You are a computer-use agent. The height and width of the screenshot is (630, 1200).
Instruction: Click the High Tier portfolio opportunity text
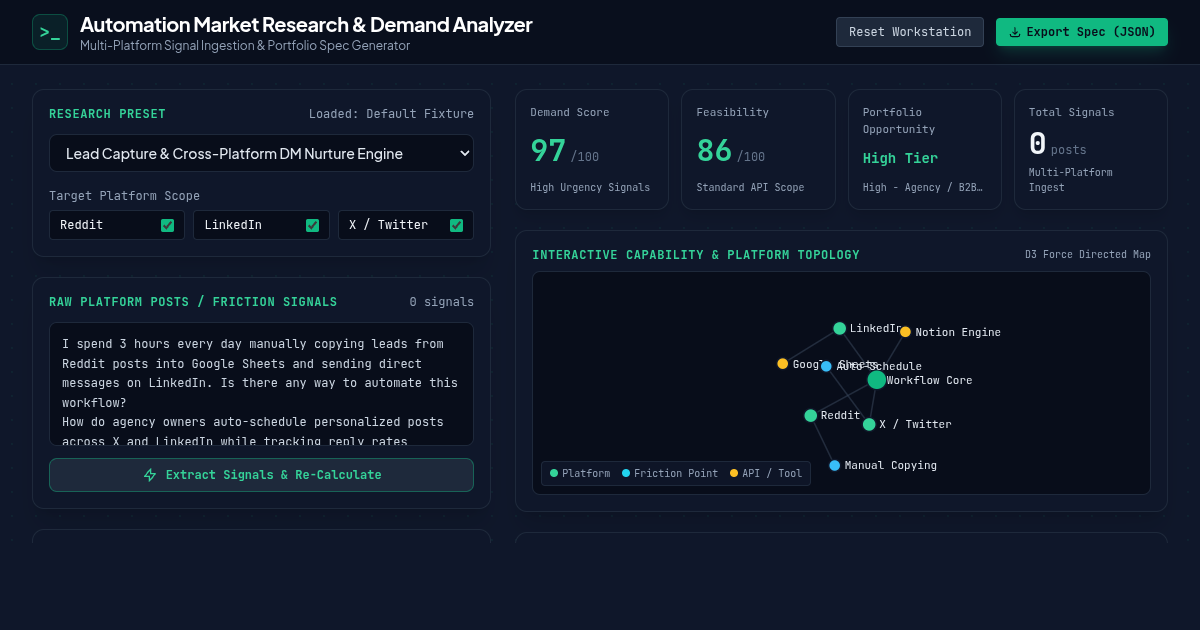900,158
